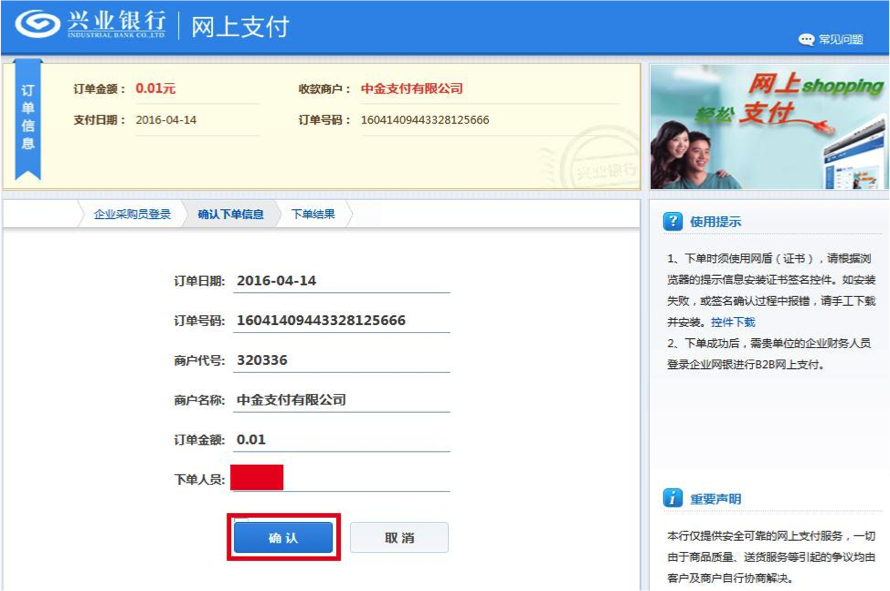
Task: Select the 商户代号 field showing 320336
Action: pos(340,360)
